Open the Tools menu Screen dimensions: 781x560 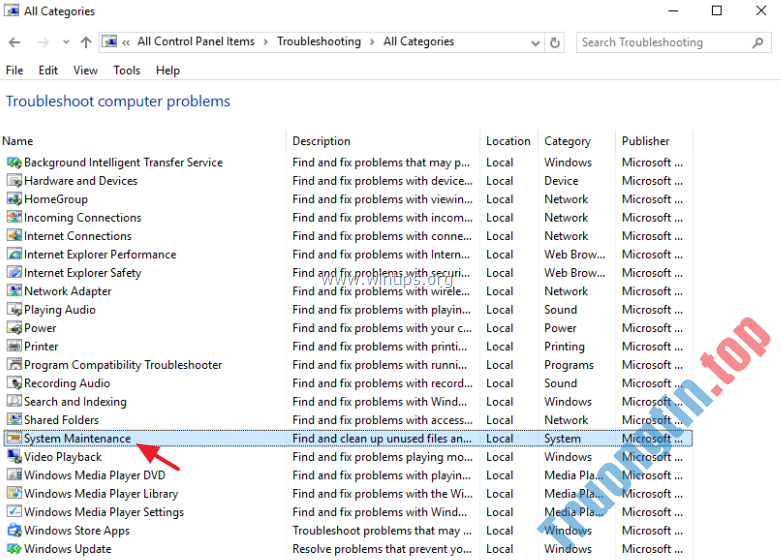(x=127, y=70)
